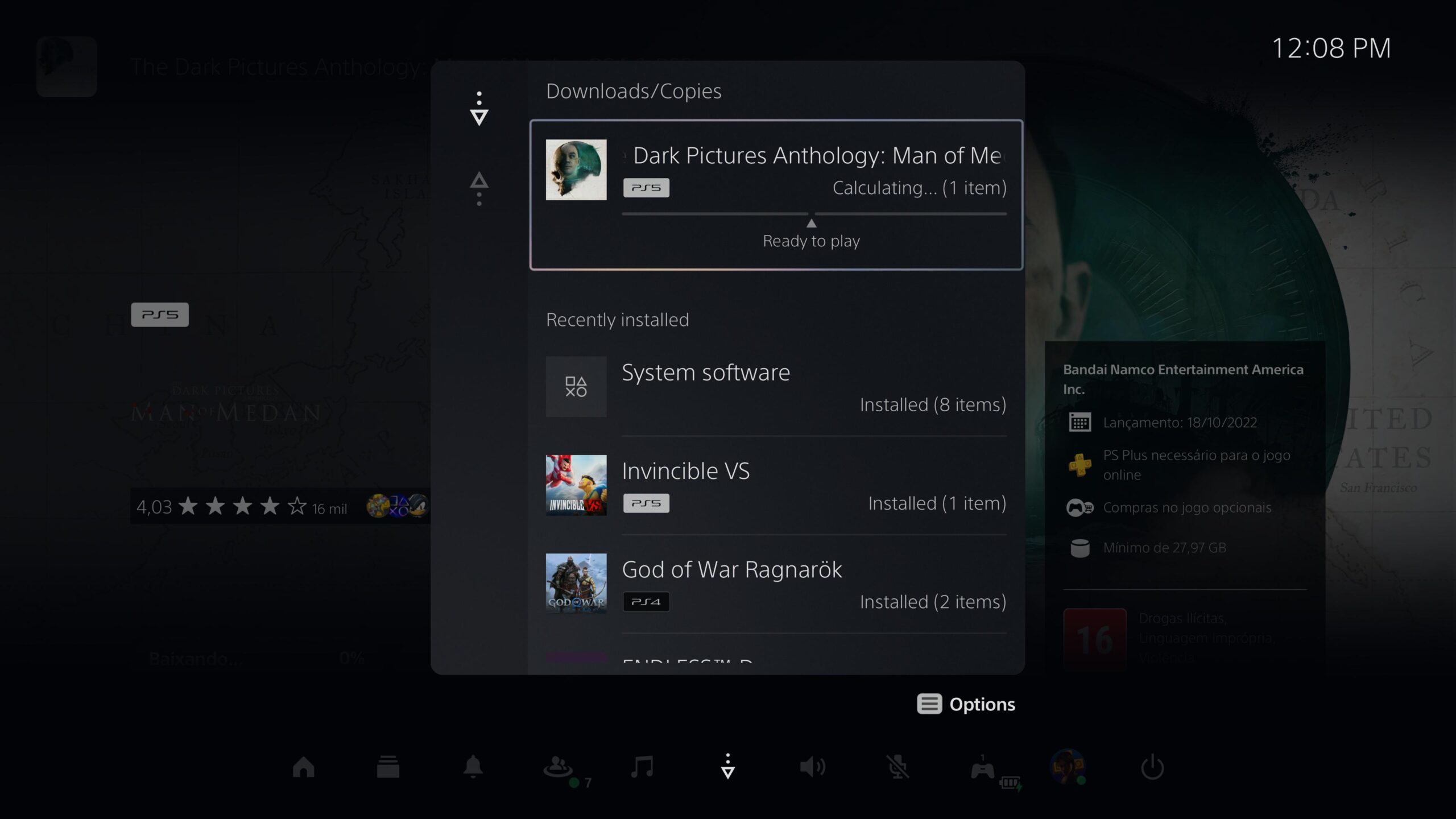Screen dimensions: 1456x819
Task: Click 'Calculating... (1 item)' status text
Action: click(x=920, y=188)
